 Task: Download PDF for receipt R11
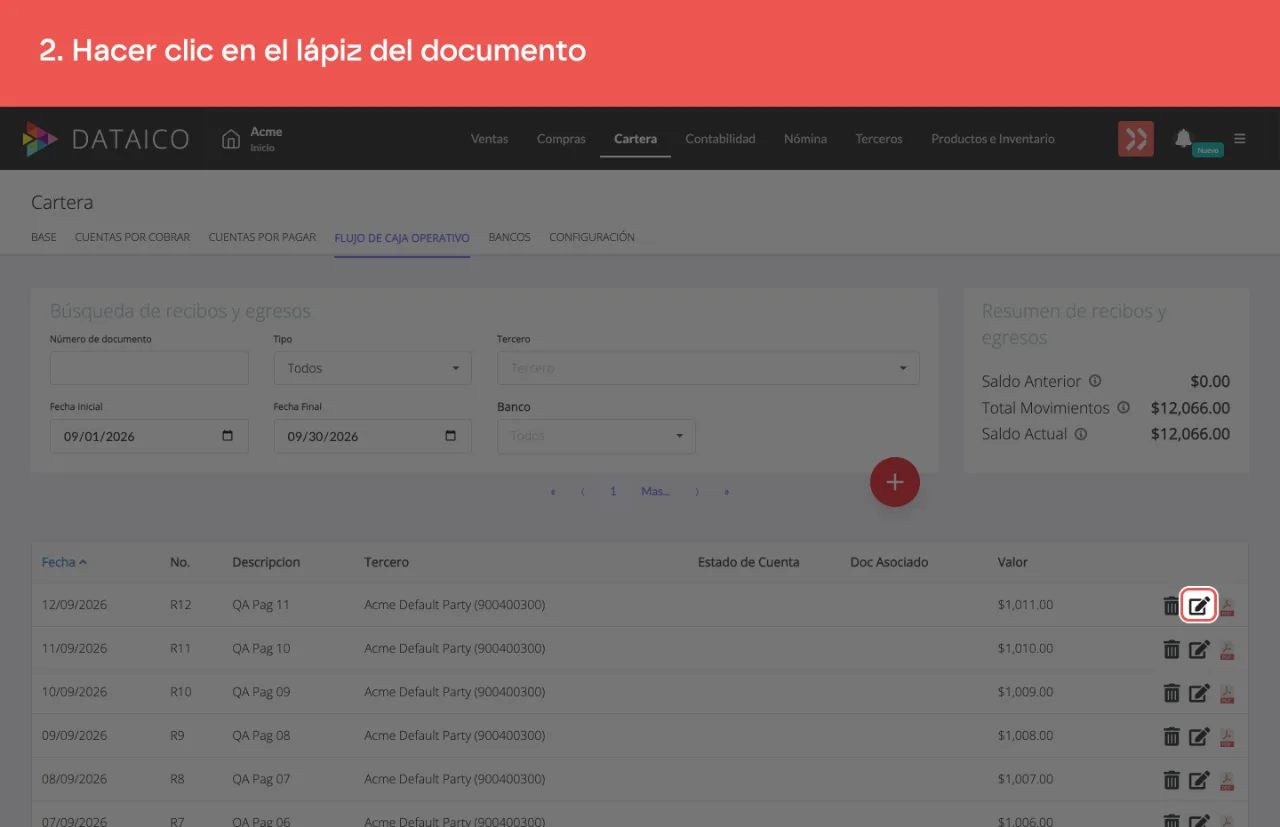pos(1227,649)
